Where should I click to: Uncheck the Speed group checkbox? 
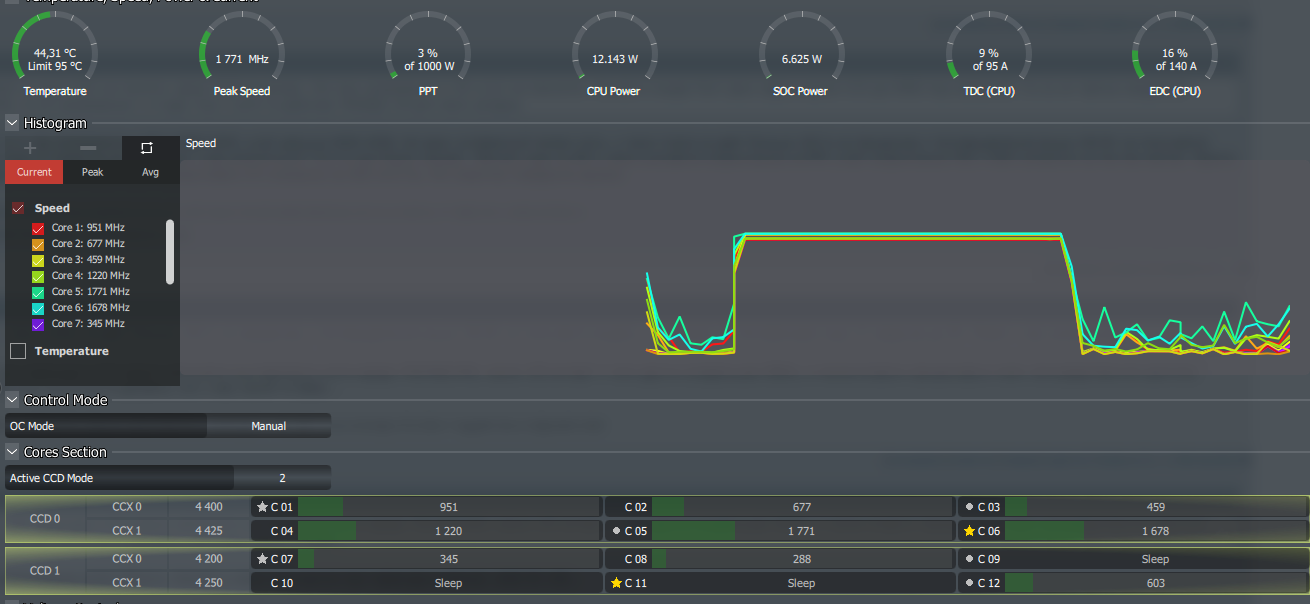pos(18,208)
